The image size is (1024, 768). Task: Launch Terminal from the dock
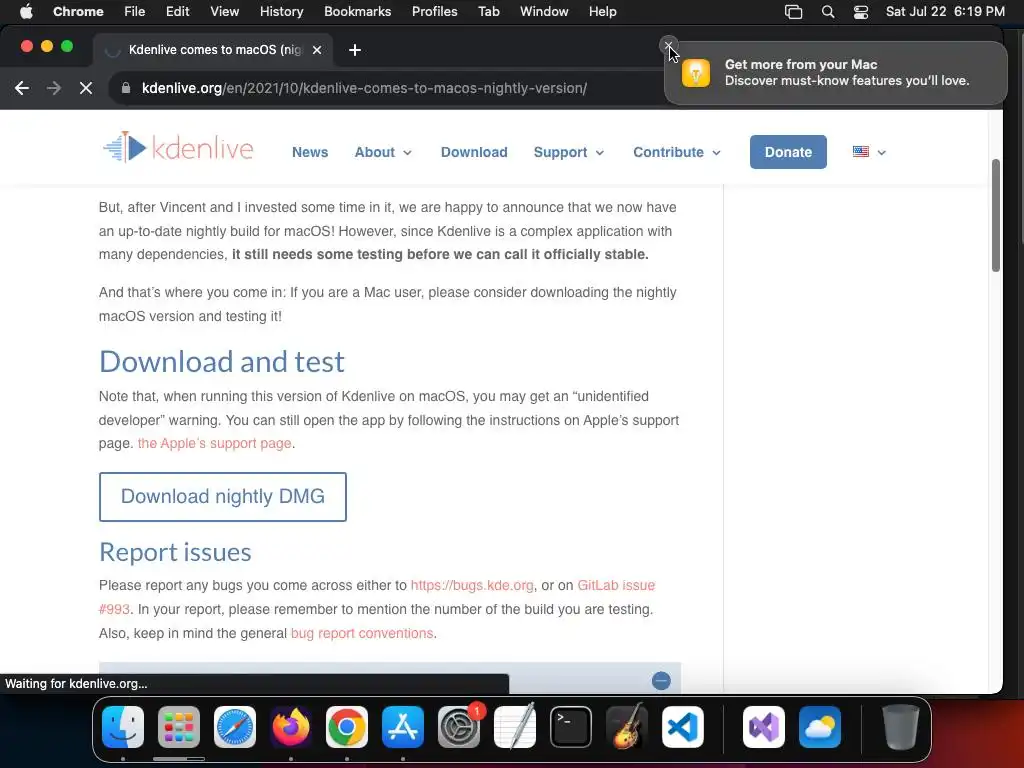tap(571, 727)
